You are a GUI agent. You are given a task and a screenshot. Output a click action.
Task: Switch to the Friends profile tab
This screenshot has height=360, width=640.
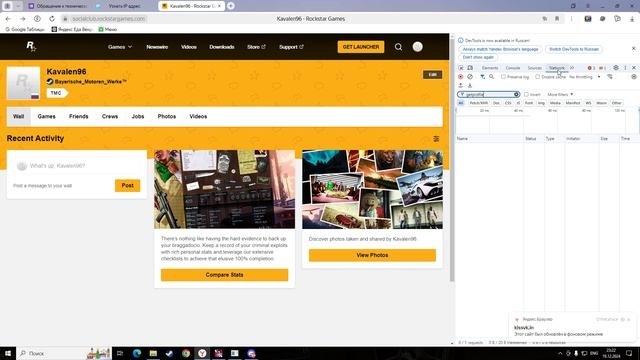point(79,116)
